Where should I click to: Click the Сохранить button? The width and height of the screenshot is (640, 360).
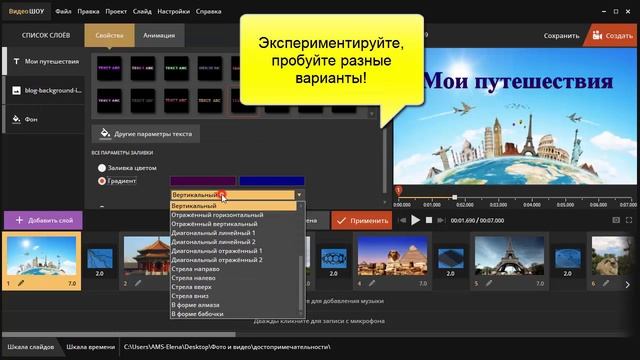click(x=561, y=36)
